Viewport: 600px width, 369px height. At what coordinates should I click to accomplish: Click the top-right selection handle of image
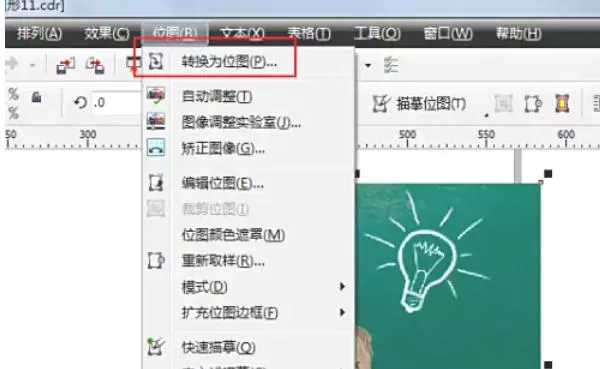tap(548, 174)
